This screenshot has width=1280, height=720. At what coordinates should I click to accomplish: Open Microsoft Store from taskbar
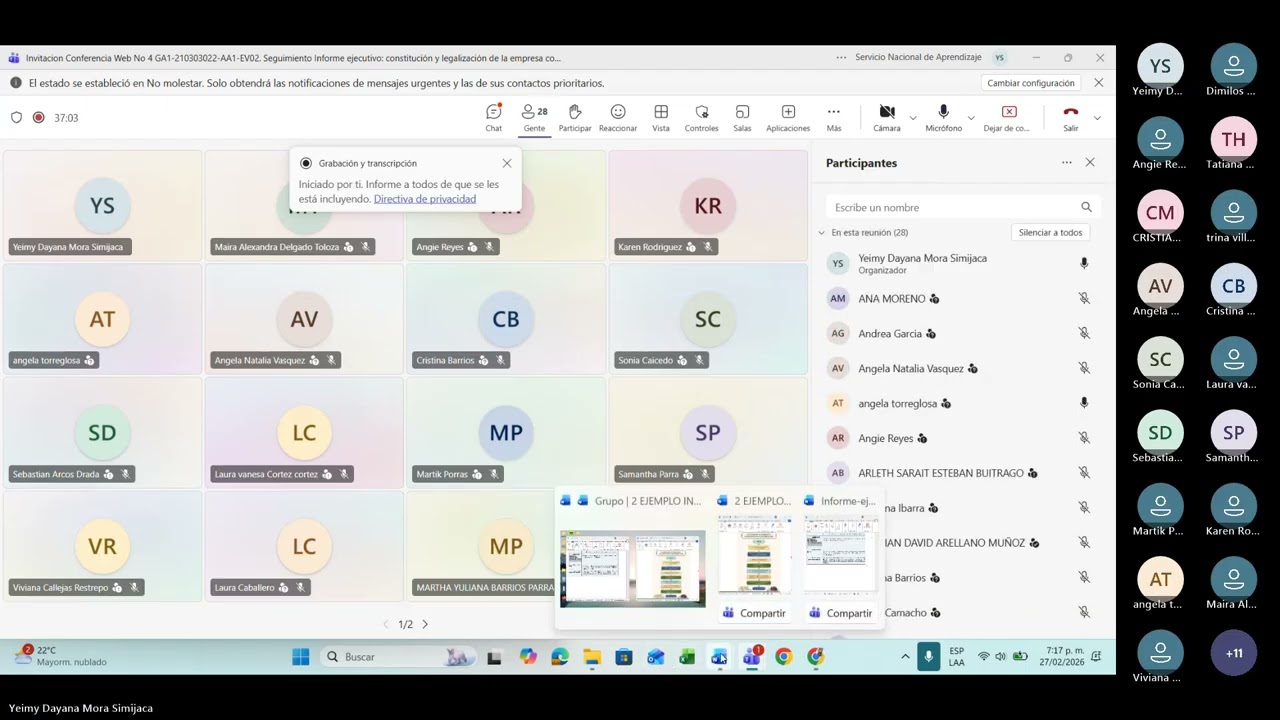pyautogui.click(x=624, y=657)
